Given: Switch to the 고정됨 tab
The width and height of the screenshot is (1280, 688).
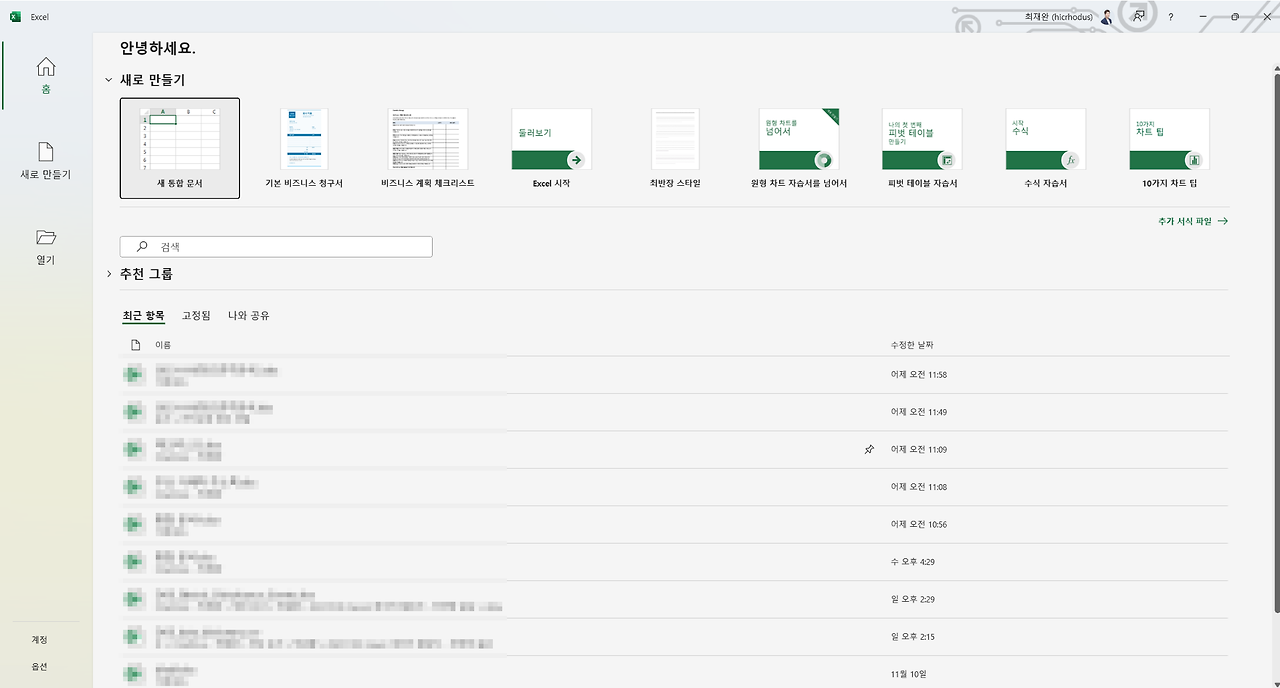Looking at the screenshot, I should [196, 316].
